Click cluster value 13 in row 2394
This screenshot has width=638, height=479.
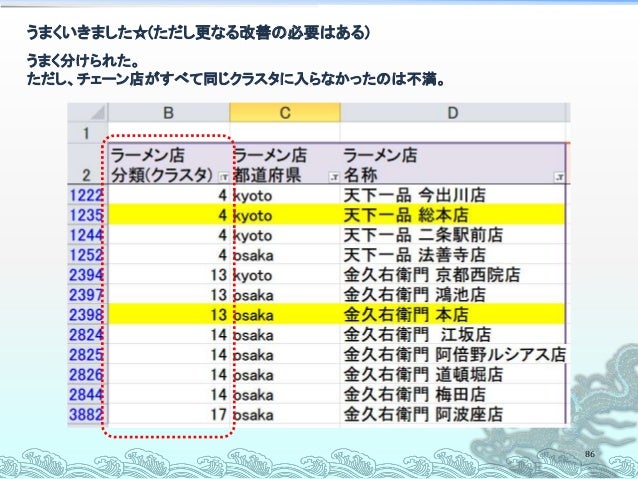click(169, 275)
